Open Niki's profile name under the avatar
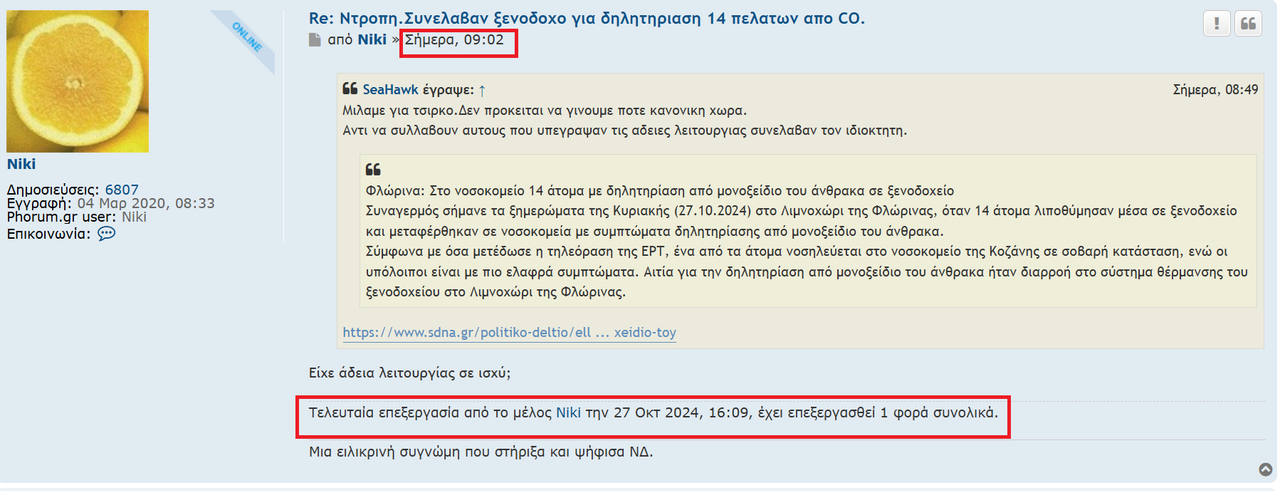The image size is (1280, 491). [21, 164]
